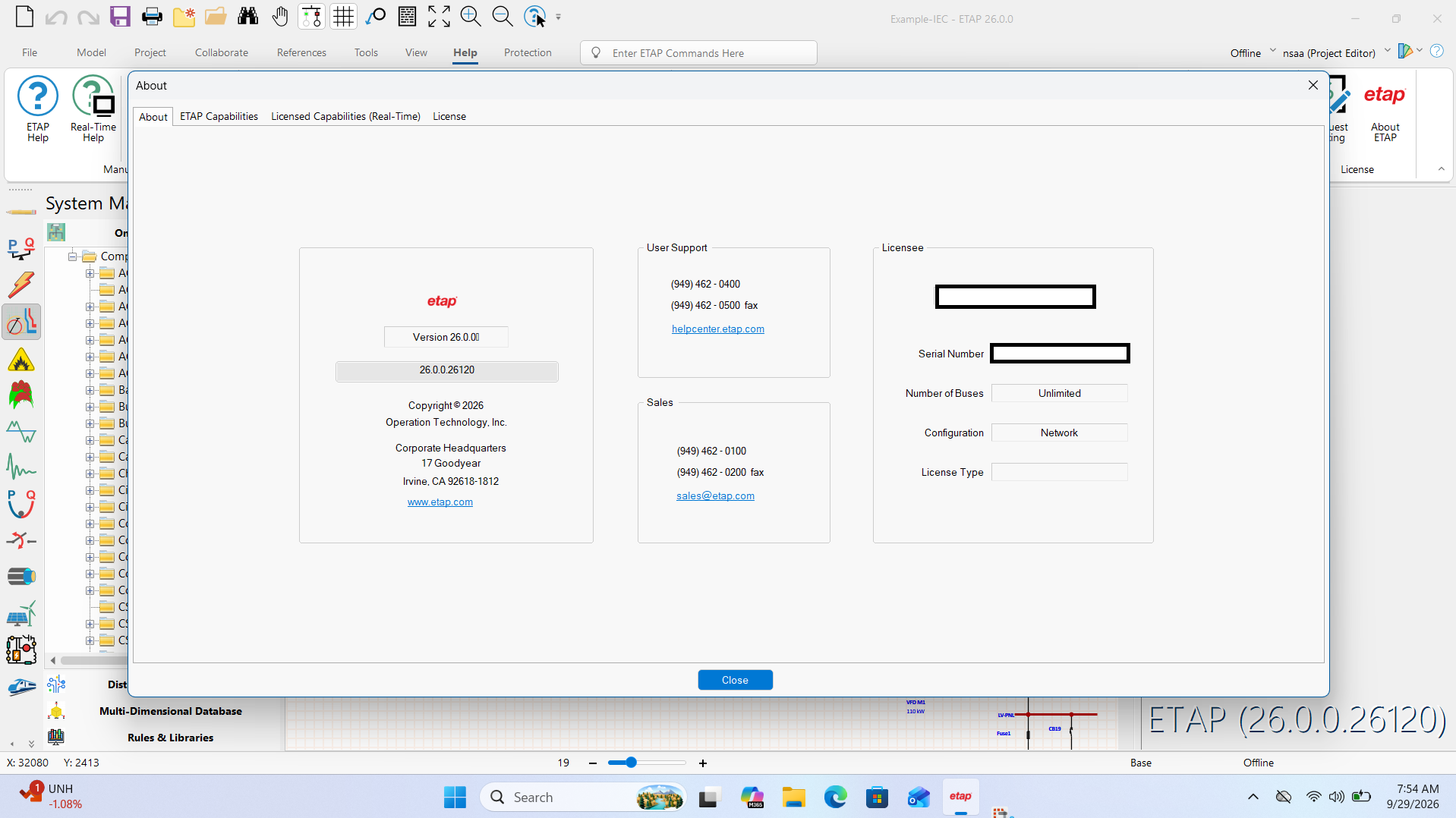The image size is (1456, 818).
Task: Switch to ETAP Capabilities tab
Action: point(219,116)
